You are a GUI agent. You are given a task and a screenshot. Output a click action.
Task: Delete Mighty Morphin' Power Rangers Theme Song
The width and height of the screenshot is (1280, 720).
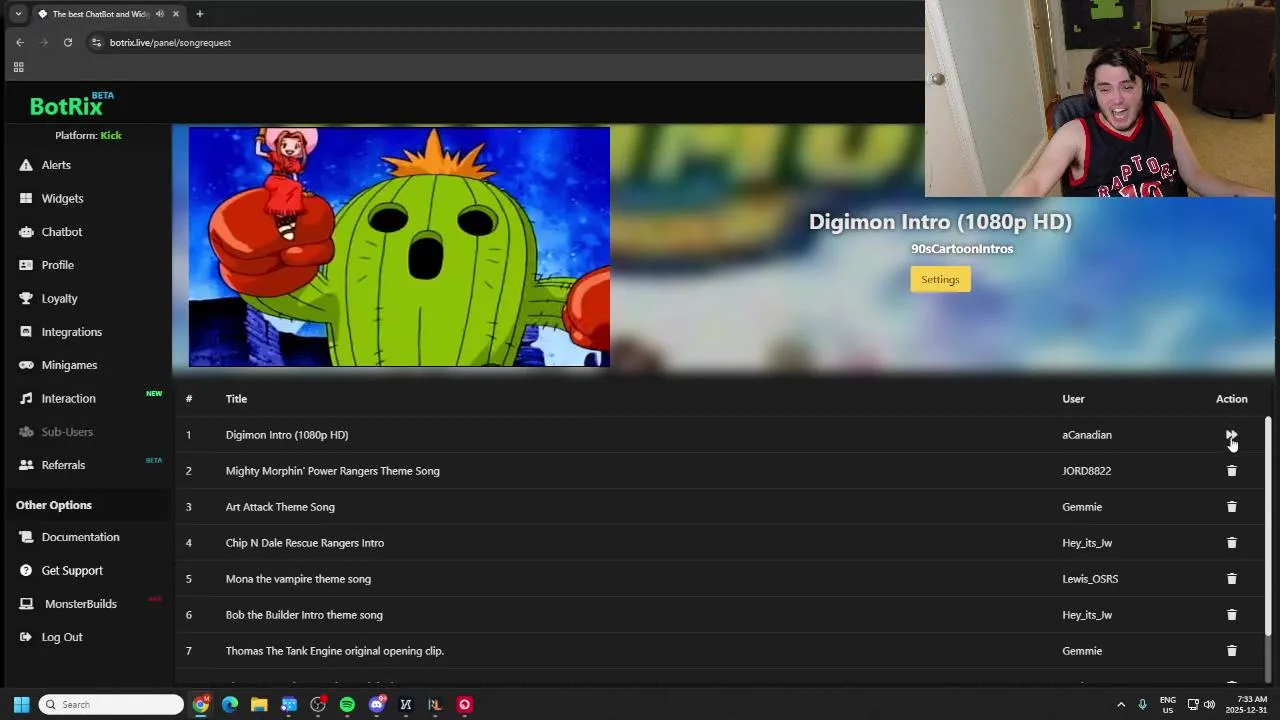pos(1231,471)
